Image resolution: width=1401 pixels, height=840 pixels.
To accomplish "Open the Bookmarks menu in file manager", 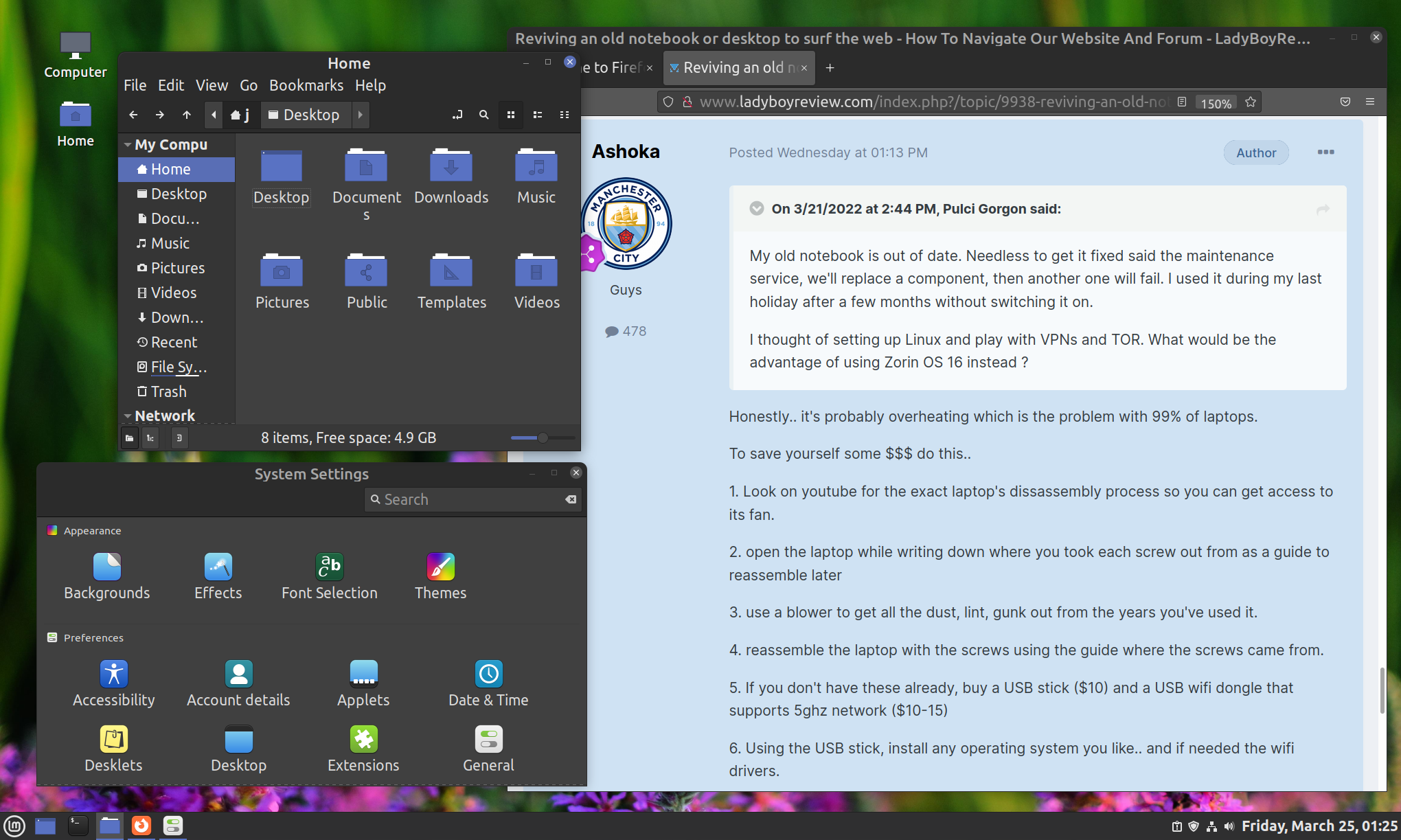I will 306,85.
